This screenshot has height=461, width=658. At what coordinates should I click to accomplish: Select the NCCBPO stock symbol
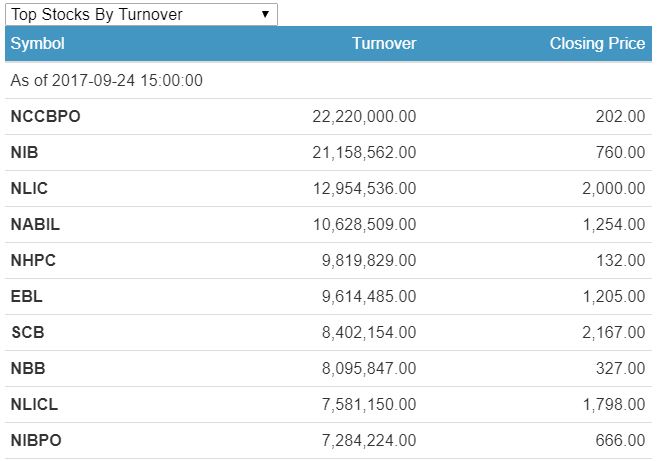coord(45,117)
